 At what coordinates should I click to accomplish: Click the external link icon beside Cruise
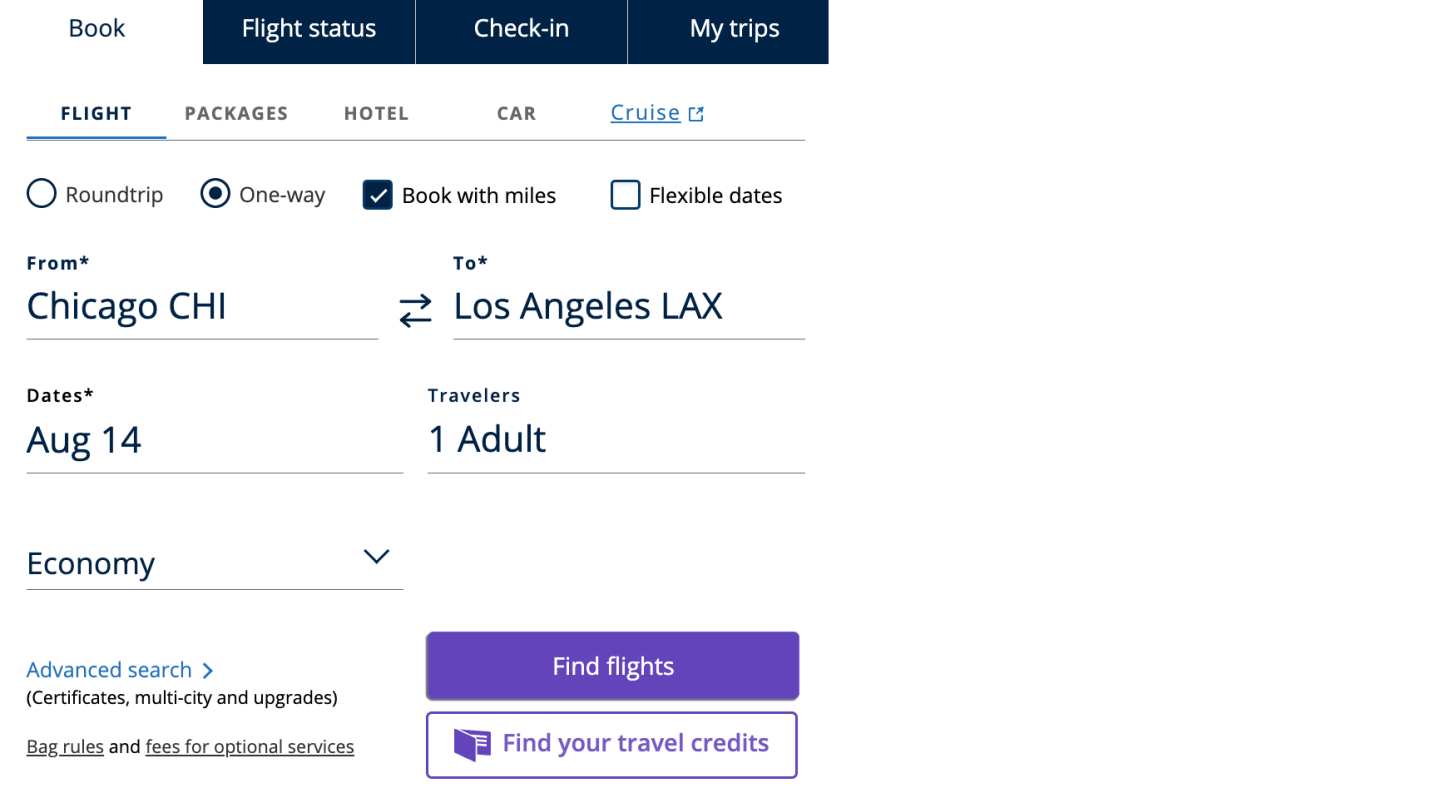696,114
